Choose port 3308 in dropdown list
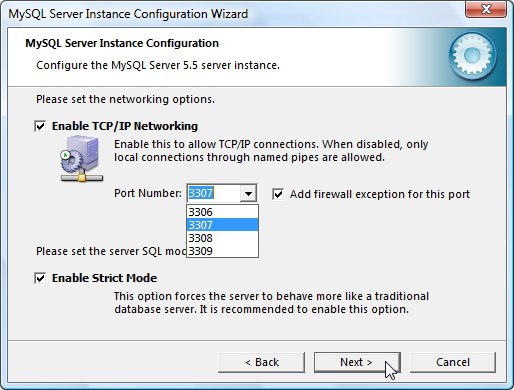Screen dimensions: 514x390 [x=222, y=238]
